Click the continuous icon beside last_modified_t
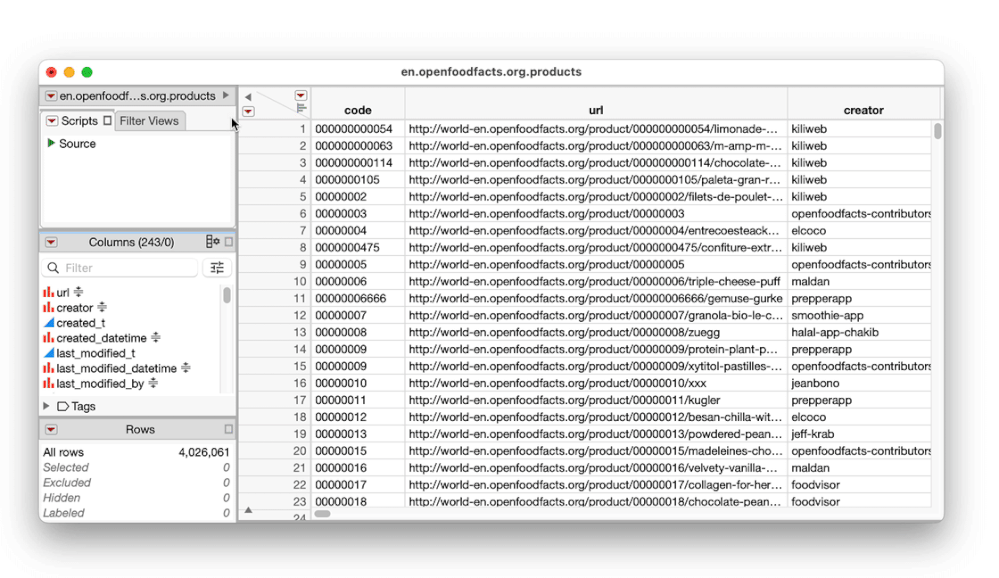 [48, 353]
